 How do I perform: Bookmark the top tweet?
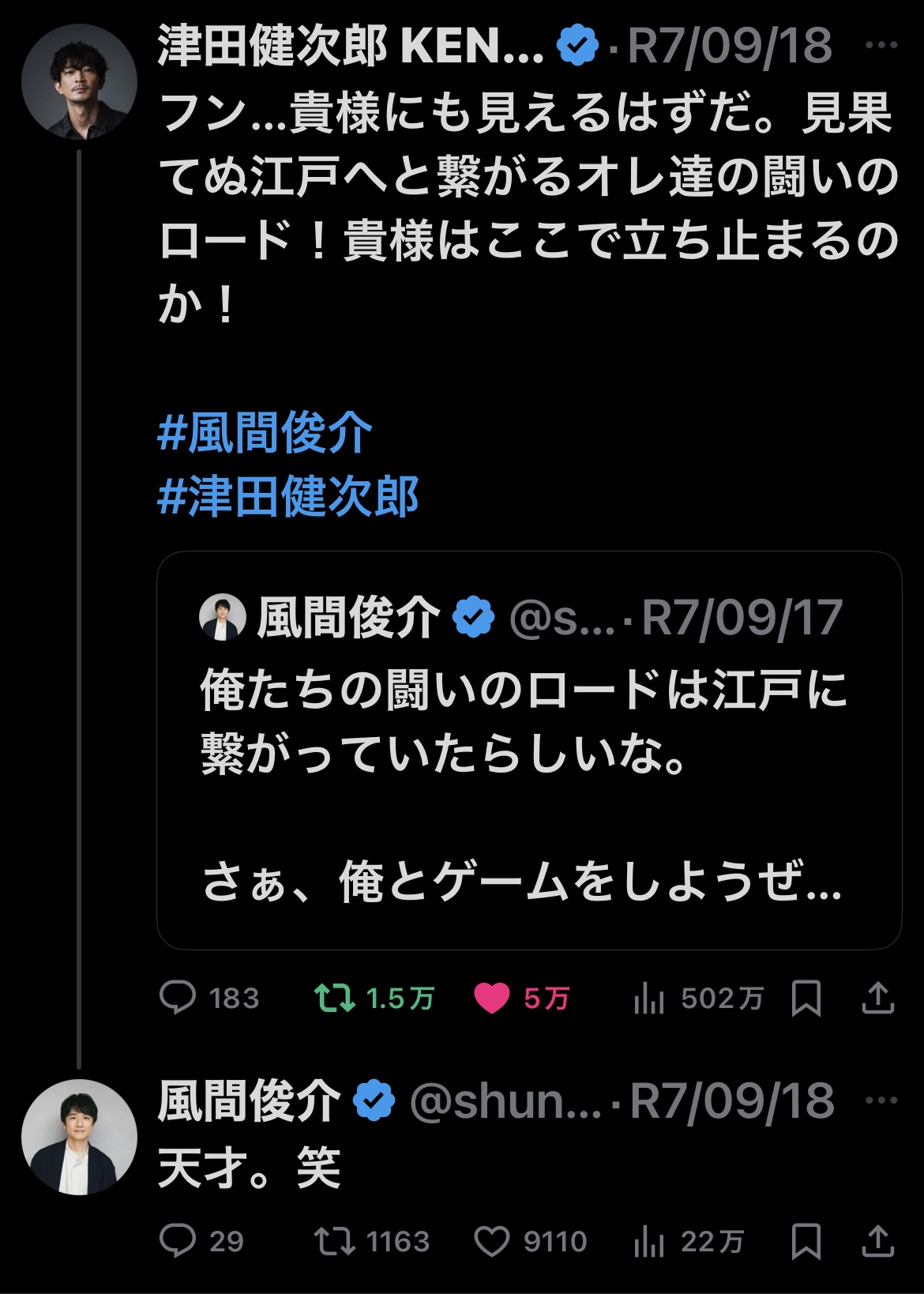click(x=806, y=999)
